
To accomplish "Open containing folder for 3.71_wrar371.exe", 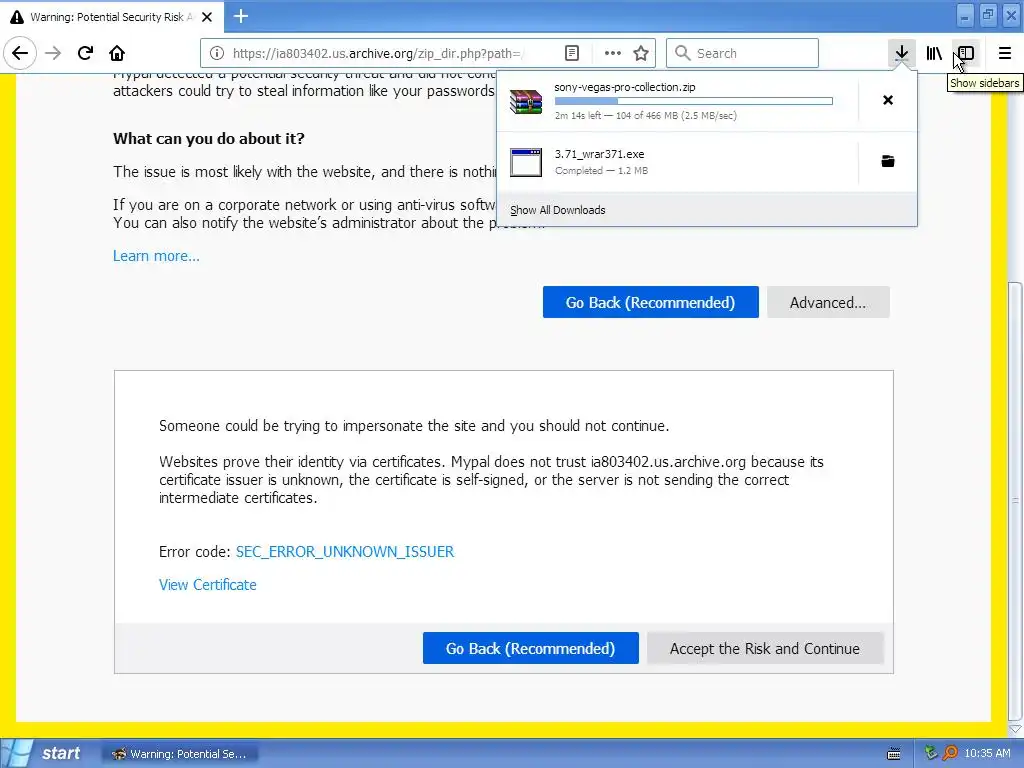I will click(888, 161).
